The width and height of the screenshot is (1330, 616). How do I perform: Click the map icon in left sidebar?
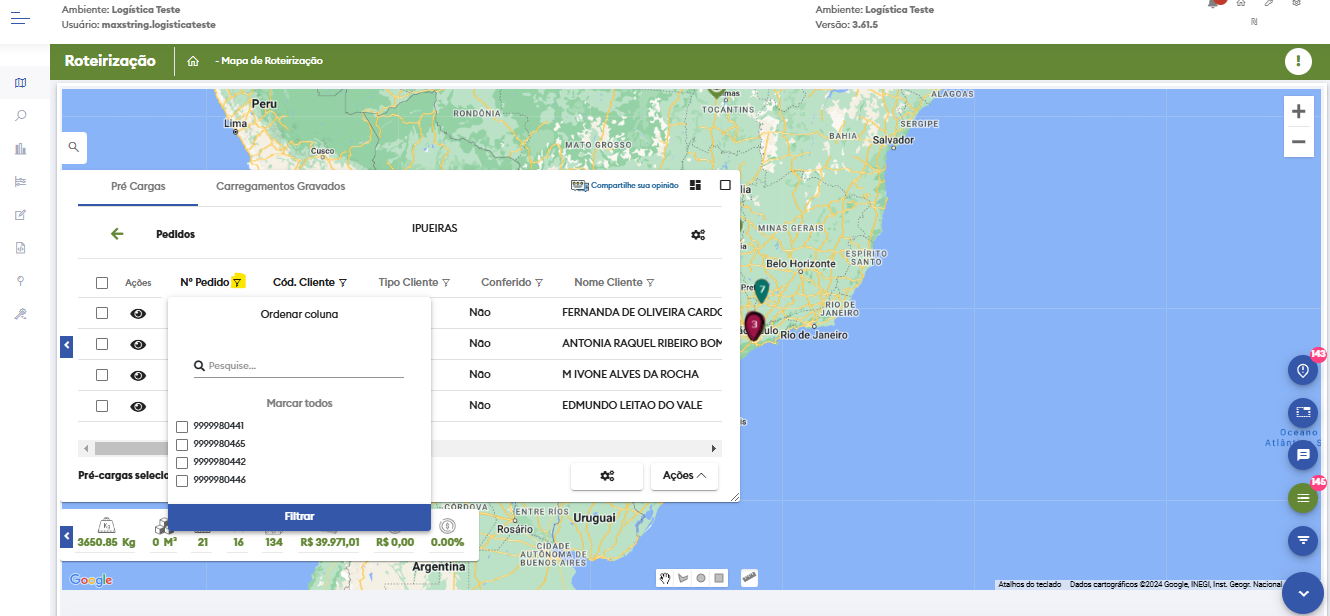click(x=21, y=83)
